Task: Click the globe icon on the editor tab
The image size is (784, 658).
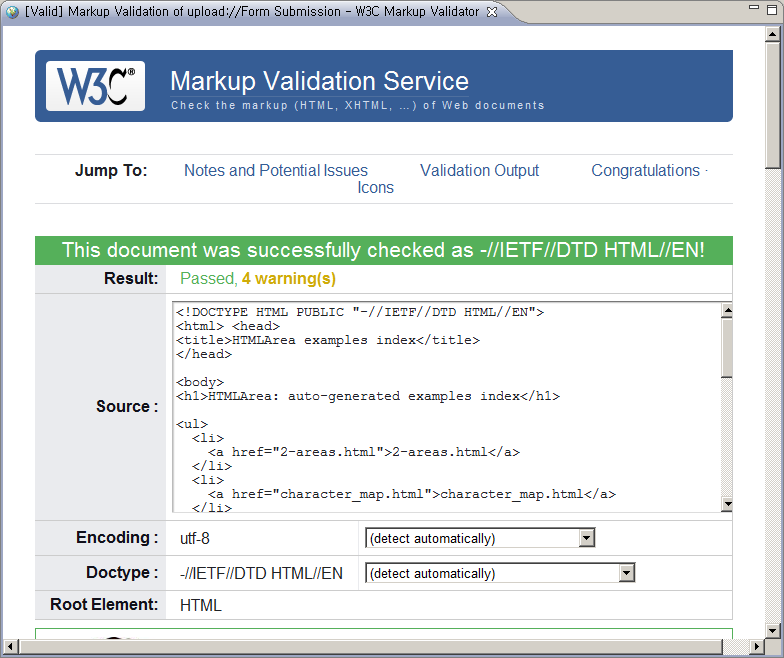Action: [12, 12]
